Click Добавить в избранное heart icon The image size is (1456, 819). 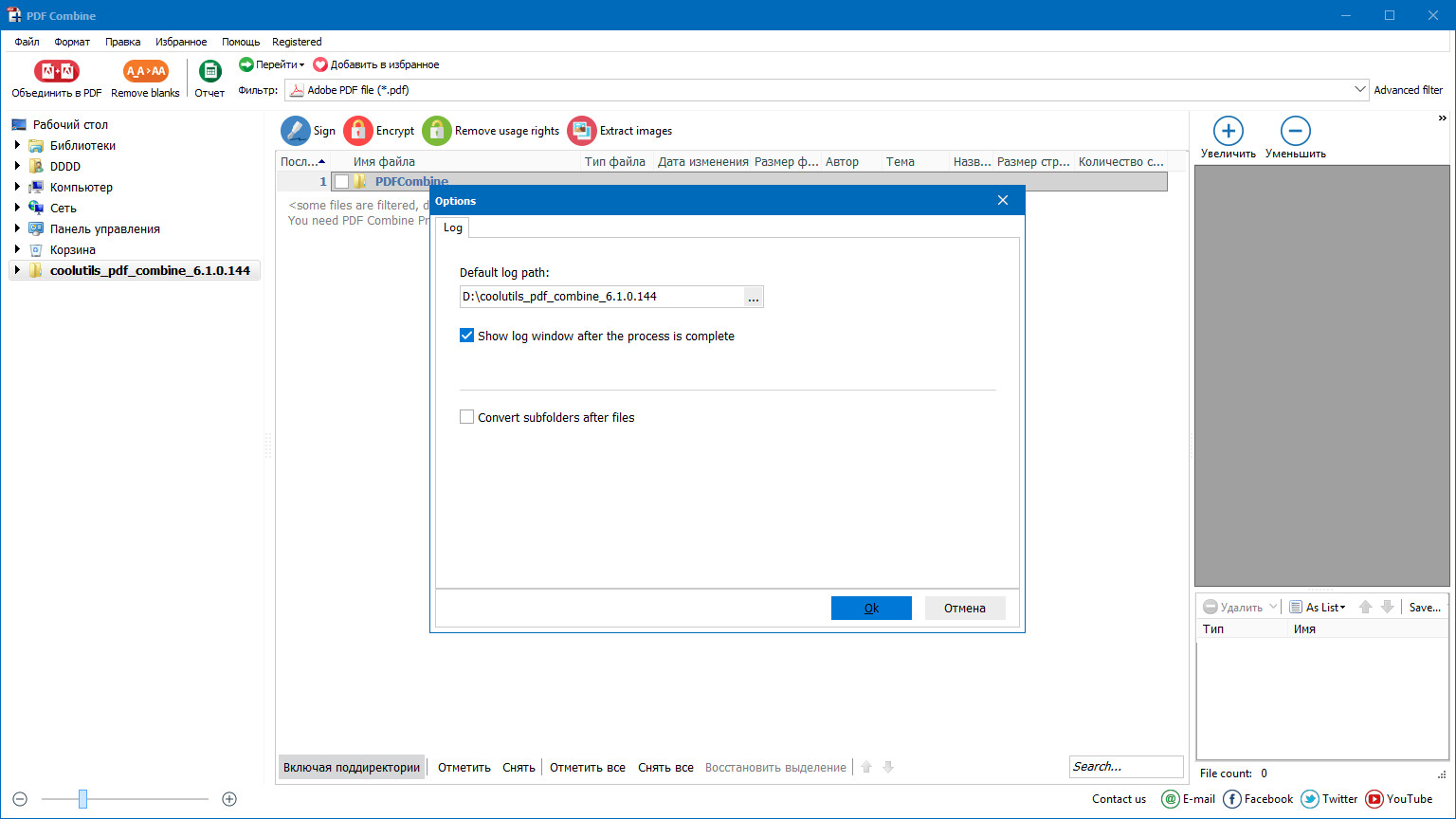coord(320,64)
